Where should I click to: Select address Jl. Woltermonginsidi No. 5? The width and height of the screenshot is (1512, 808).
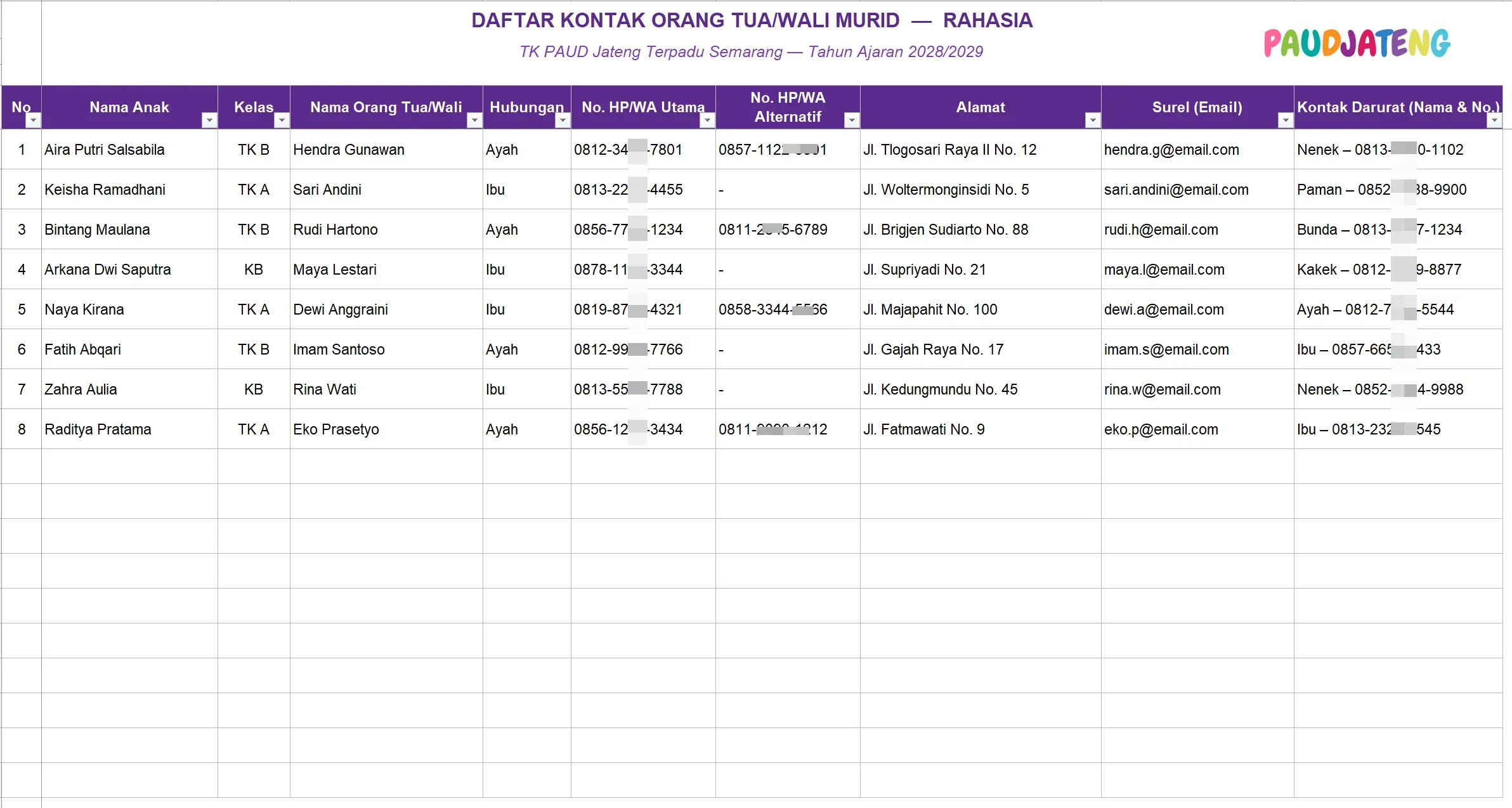click(x=981, y=190)
